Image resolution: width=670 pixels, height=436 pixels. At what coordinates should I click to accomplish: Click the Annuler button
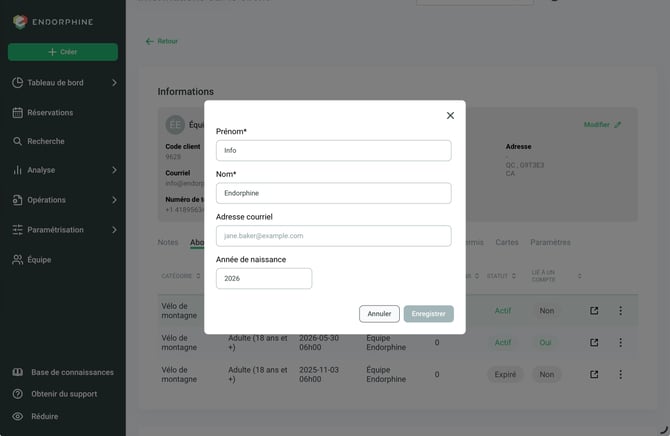(x=379, y=314)
